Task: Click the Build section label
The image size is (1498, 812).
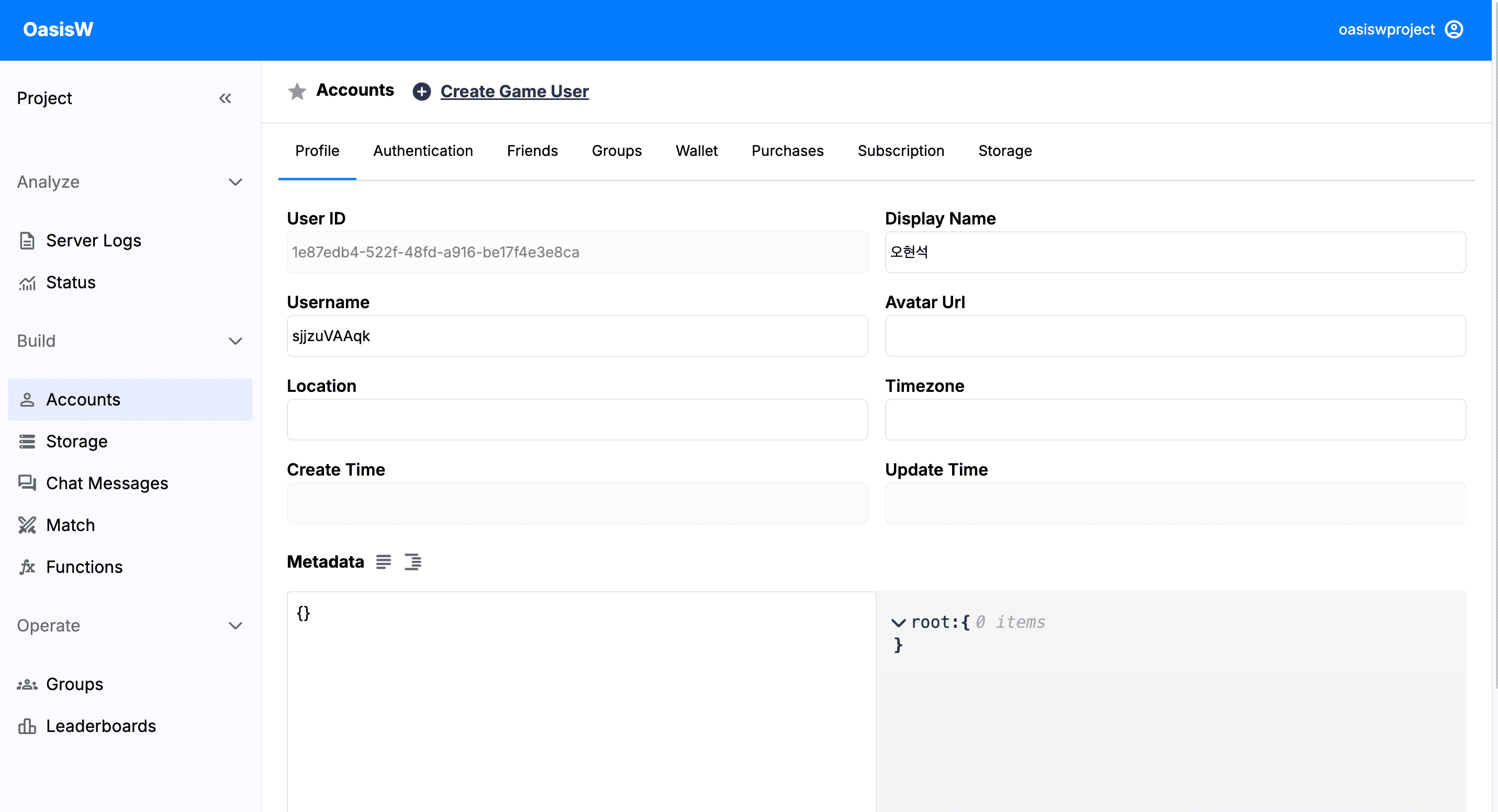Action: [36, 341]
